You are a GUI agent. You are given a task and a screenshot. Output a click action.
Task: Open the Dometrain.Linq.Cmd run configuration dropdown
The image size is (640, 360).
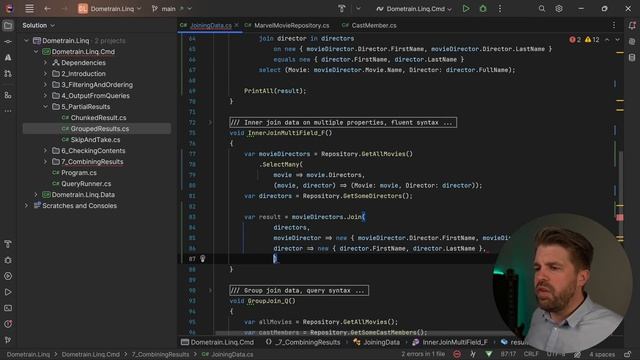pos(414,9)
